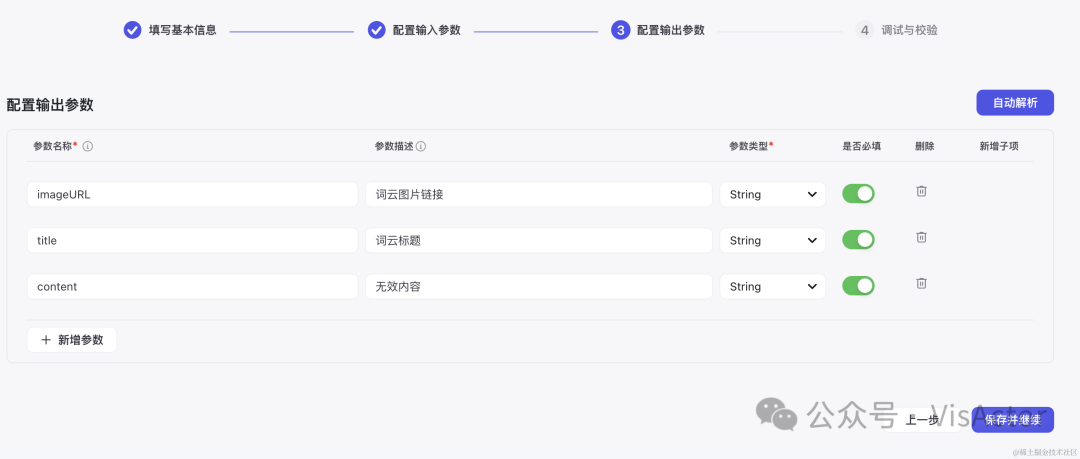Delete the title parameter row

[x=921, y=237]
